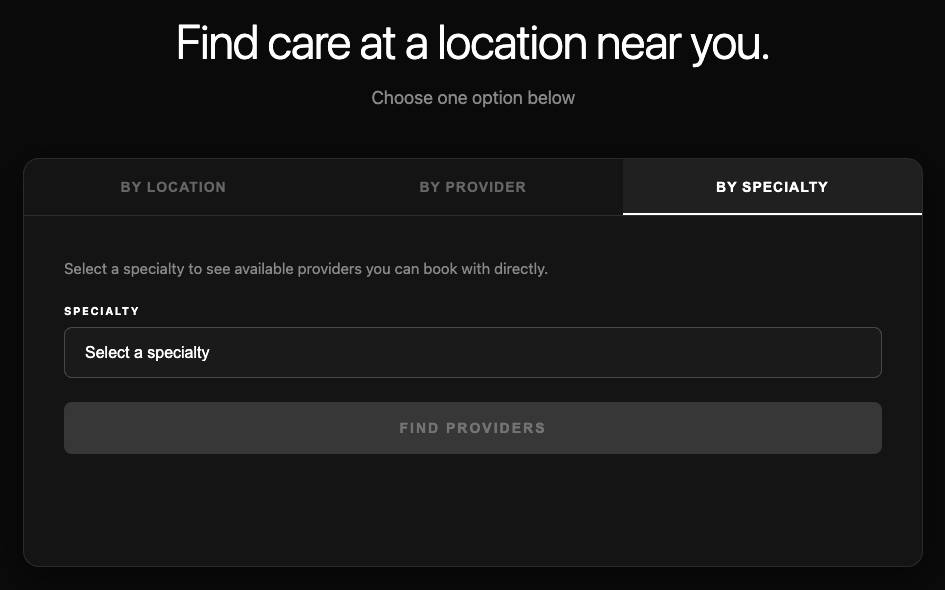Submit the specialty search with Find Providers
The width and height of the screenshot is (945, 590).
tap(472, 428)
